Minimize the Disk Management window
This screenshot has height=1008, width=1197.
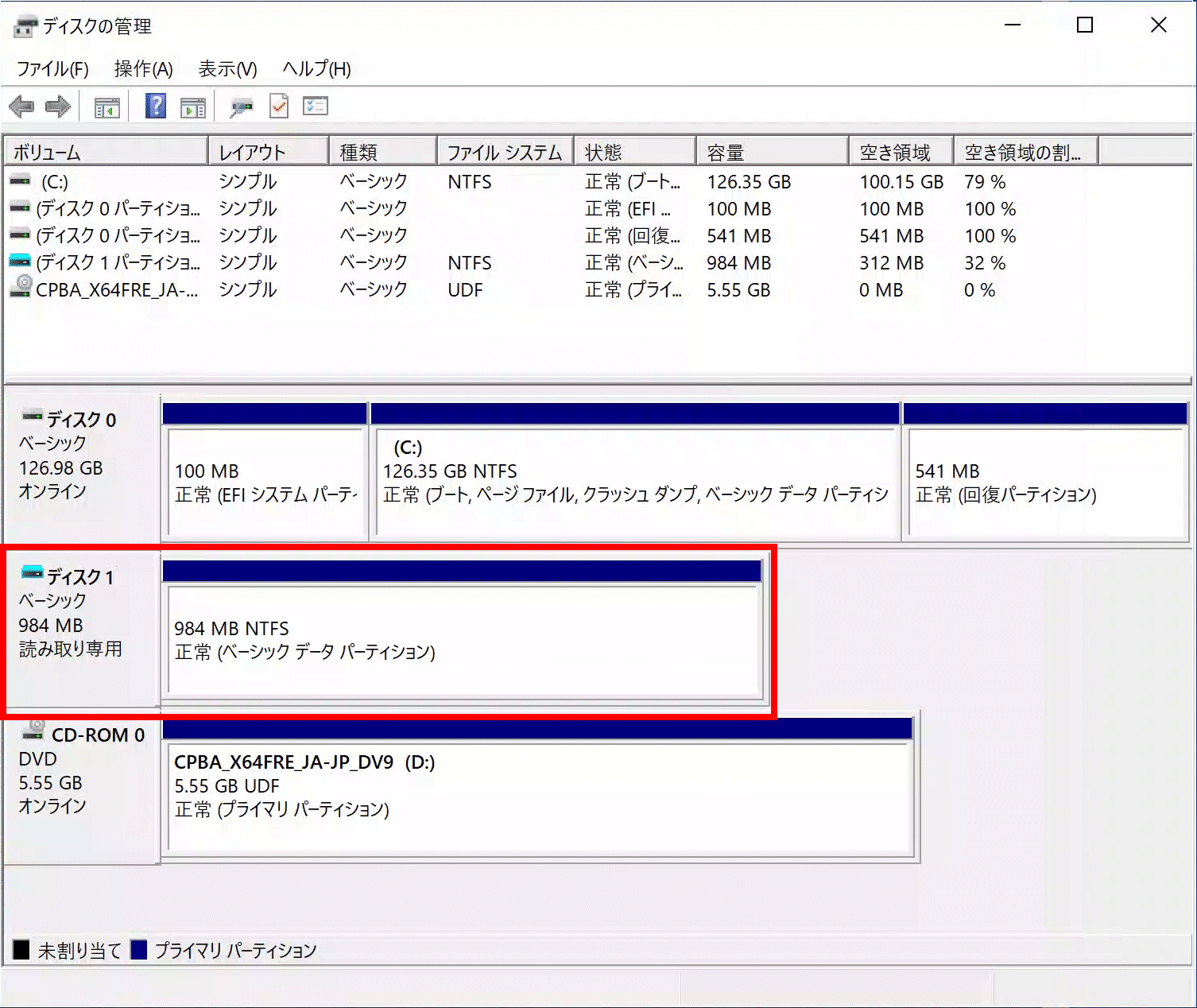click(1012, 25)
